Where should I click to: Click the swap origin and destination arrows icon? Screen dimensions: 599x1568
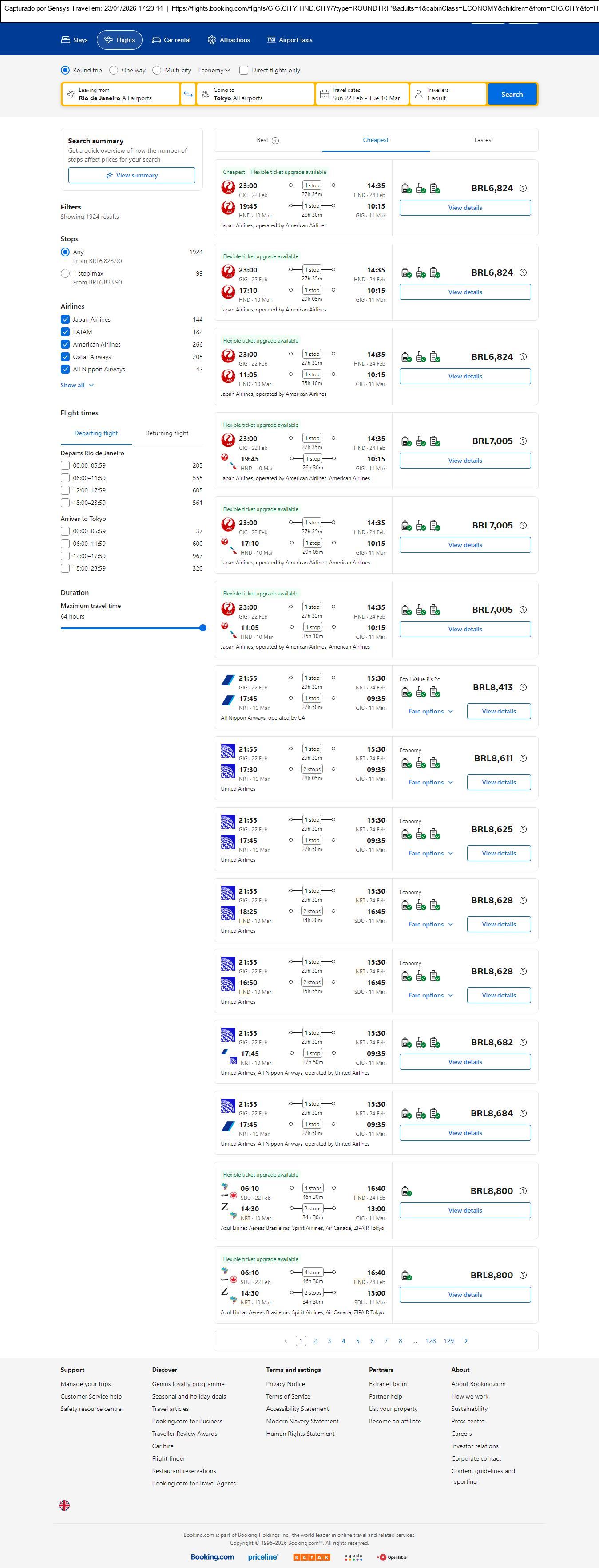[x=188, y=95]
